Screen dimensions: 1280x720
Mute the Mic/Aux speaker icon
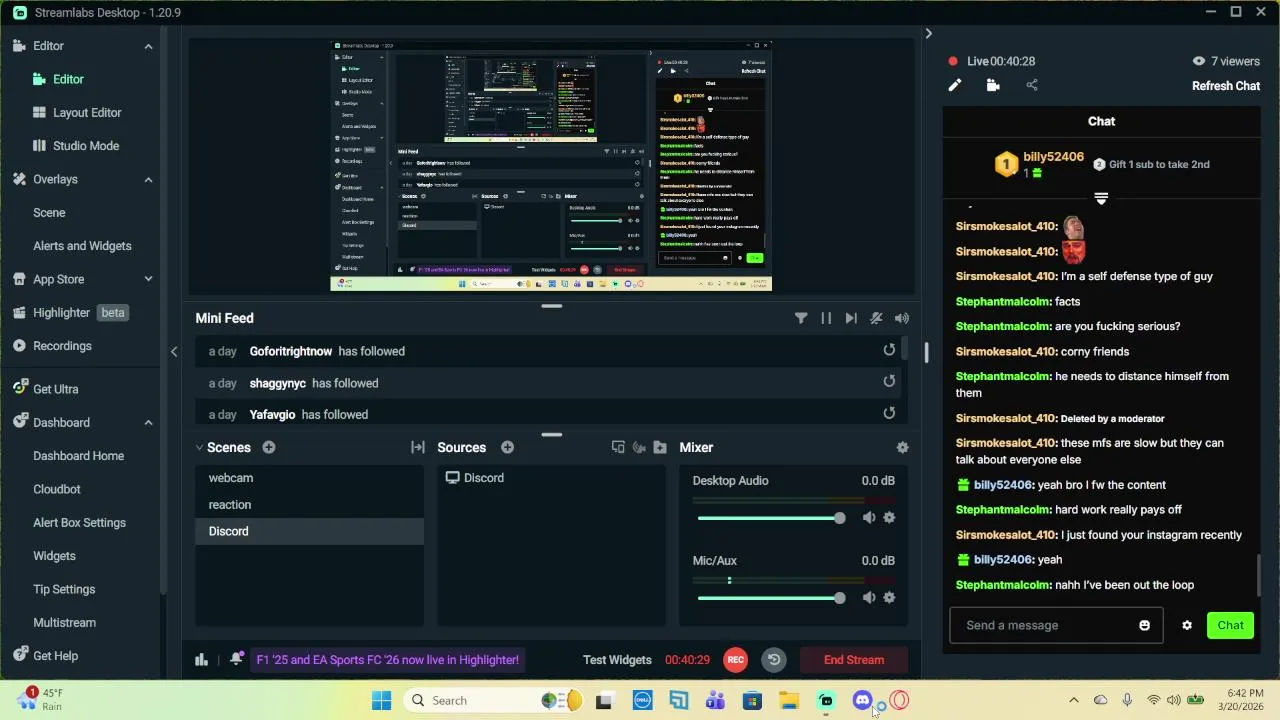tap(869, 597)
